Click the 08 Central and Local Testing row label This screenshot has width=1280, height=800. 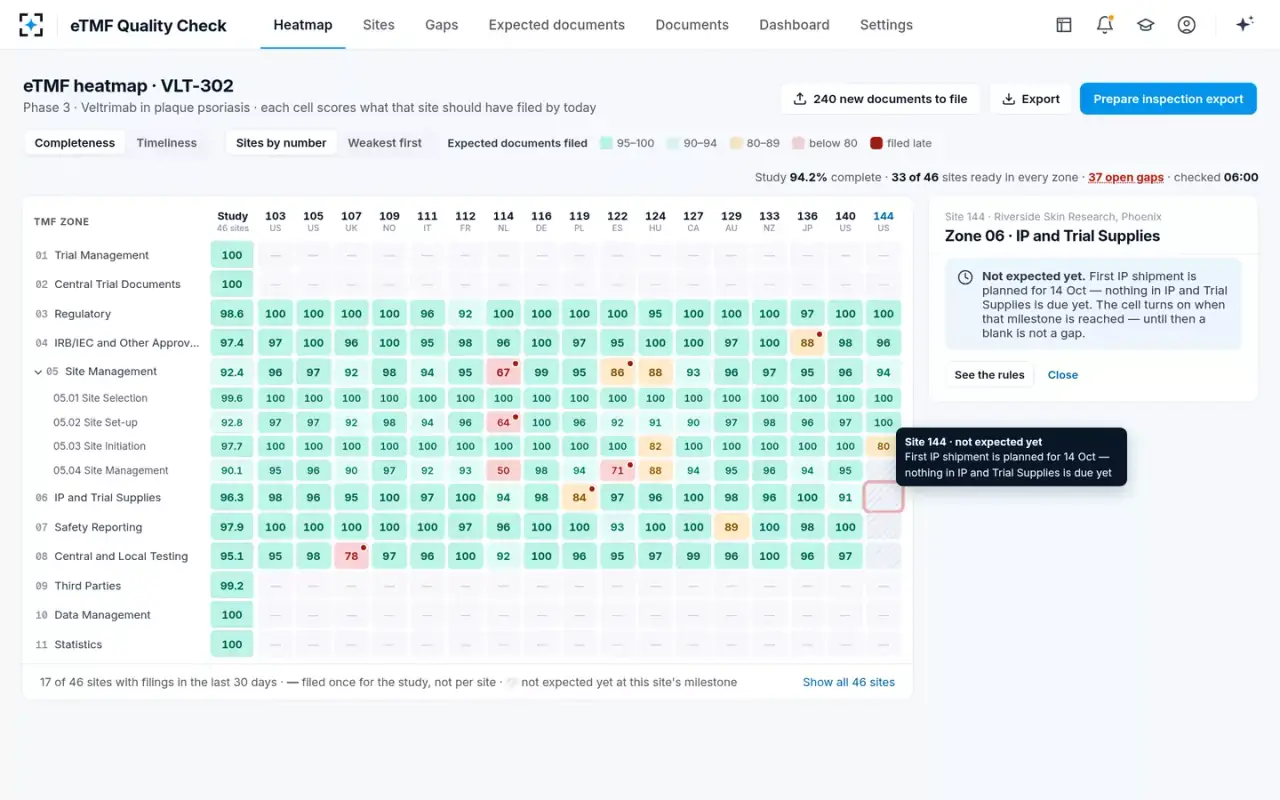tap(112, 556)
